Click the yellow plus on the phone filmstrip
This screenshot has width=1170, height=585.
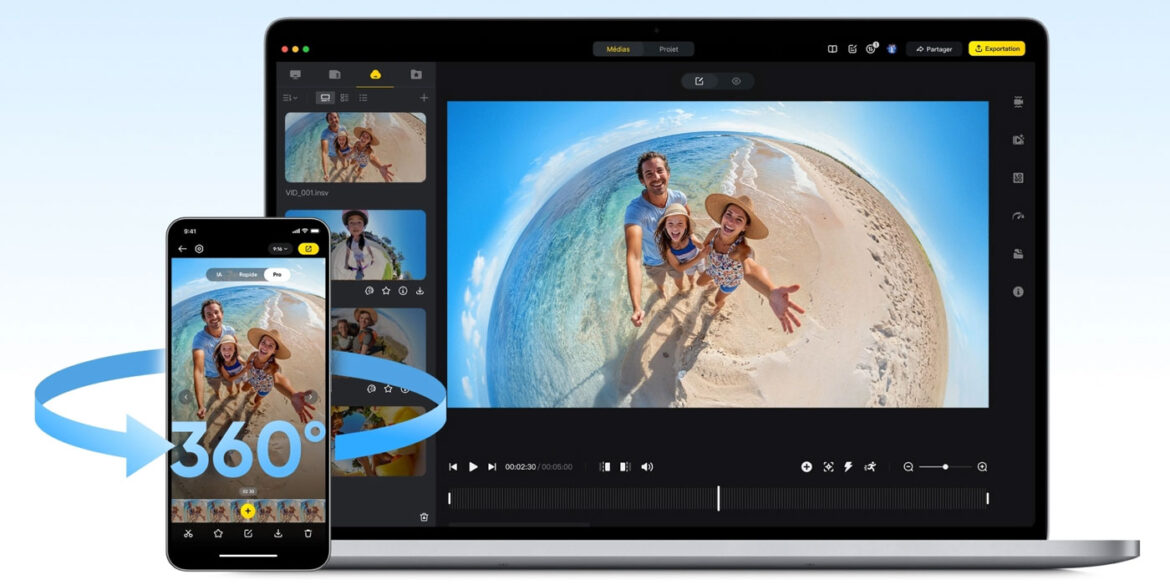[x=248, y=511]
